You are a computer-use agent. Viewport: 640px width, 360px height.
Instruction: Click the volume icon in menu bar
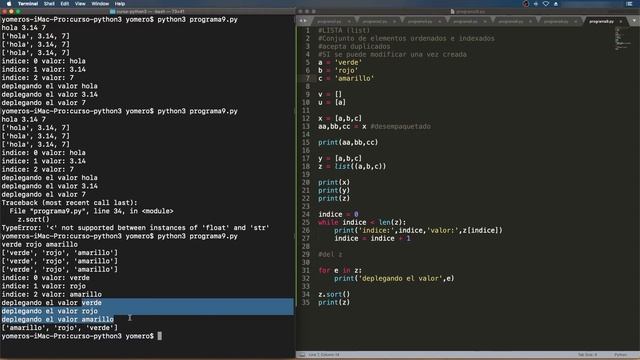coord(536,4)
